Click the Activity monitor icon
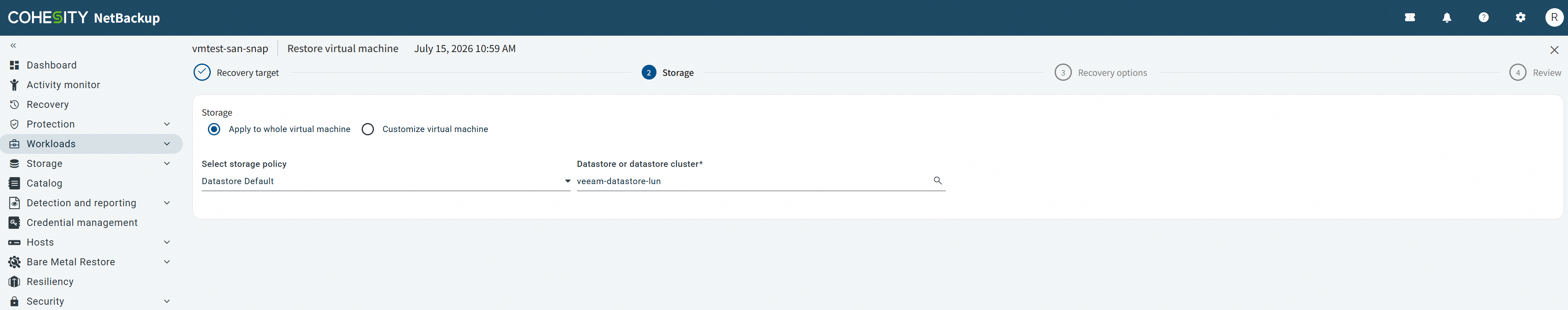This screenshot has height=310, width=1568. (x=15, y=84)
